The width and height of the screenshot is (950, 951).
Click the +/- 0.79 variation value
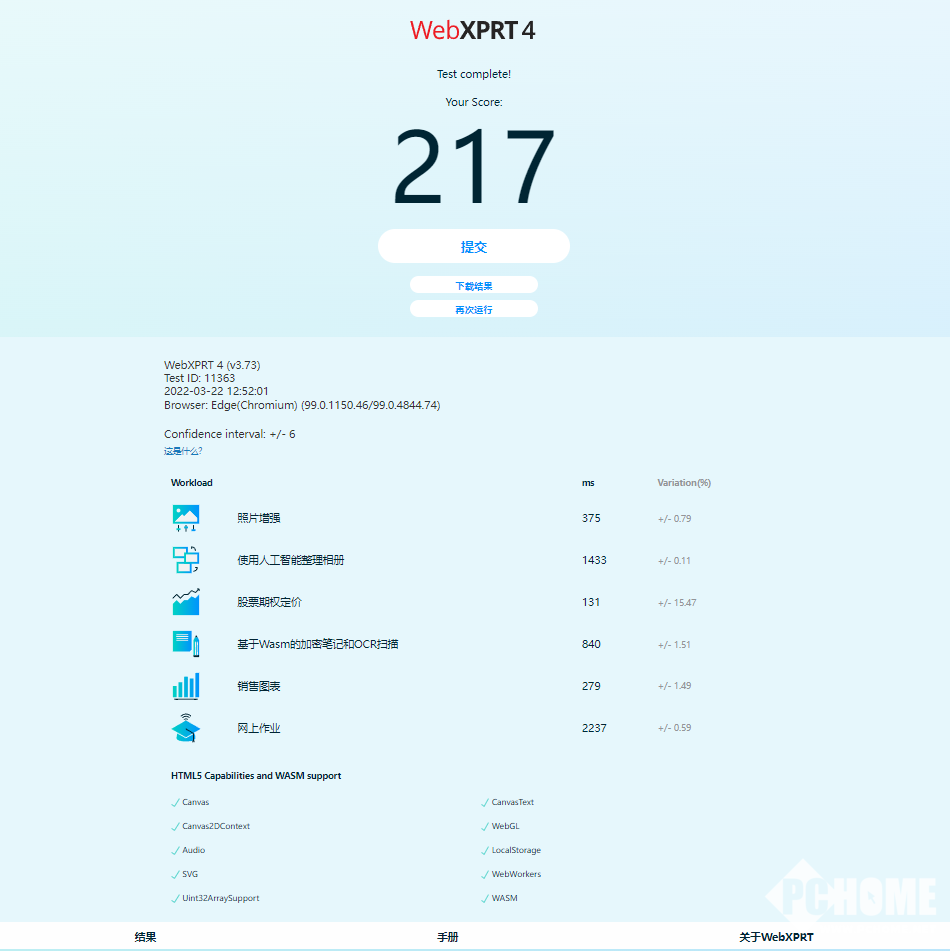(x=675, y=519)
